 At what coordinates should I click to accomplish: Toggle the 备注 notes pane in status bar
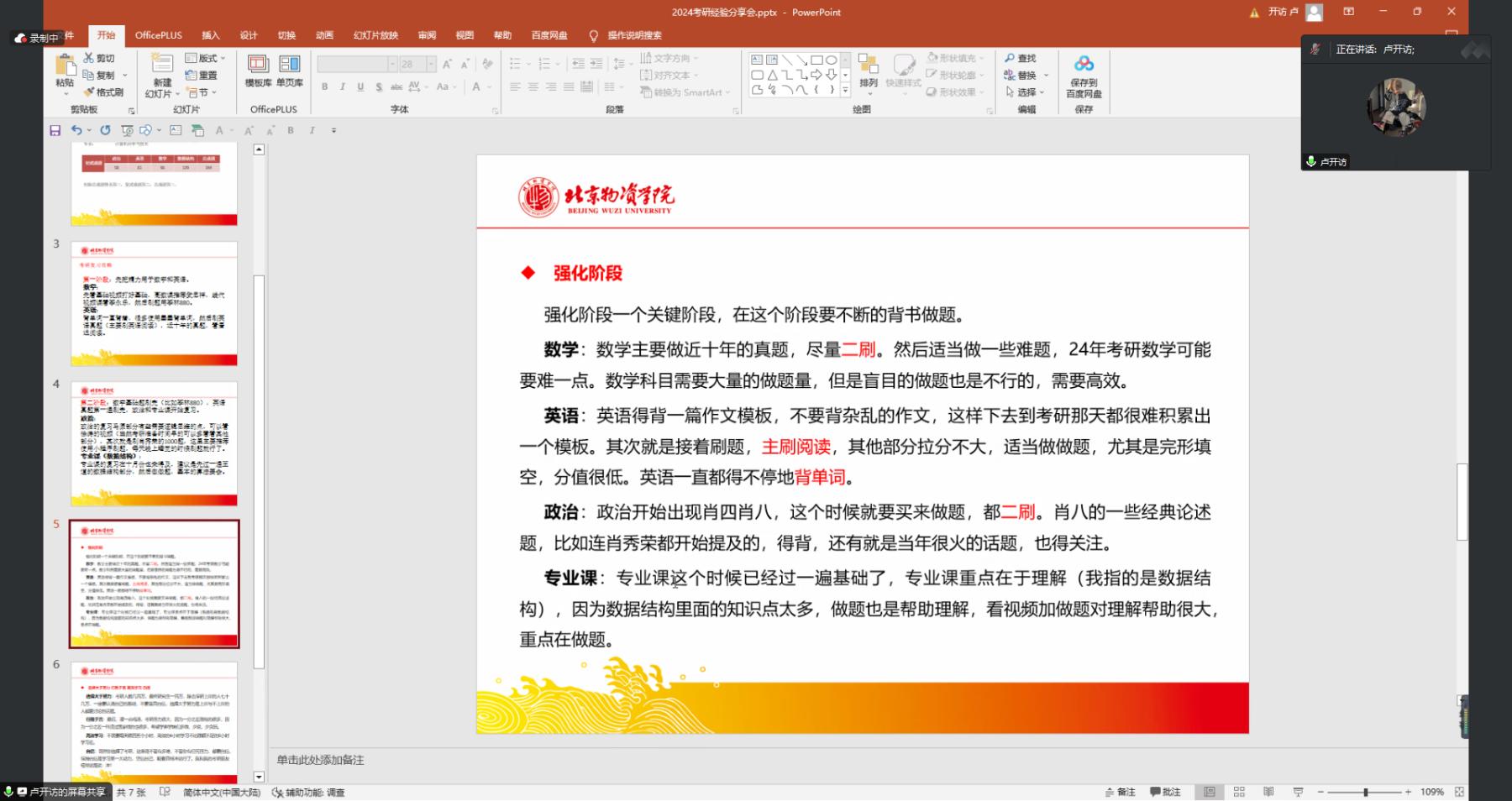coord(1121,792)
